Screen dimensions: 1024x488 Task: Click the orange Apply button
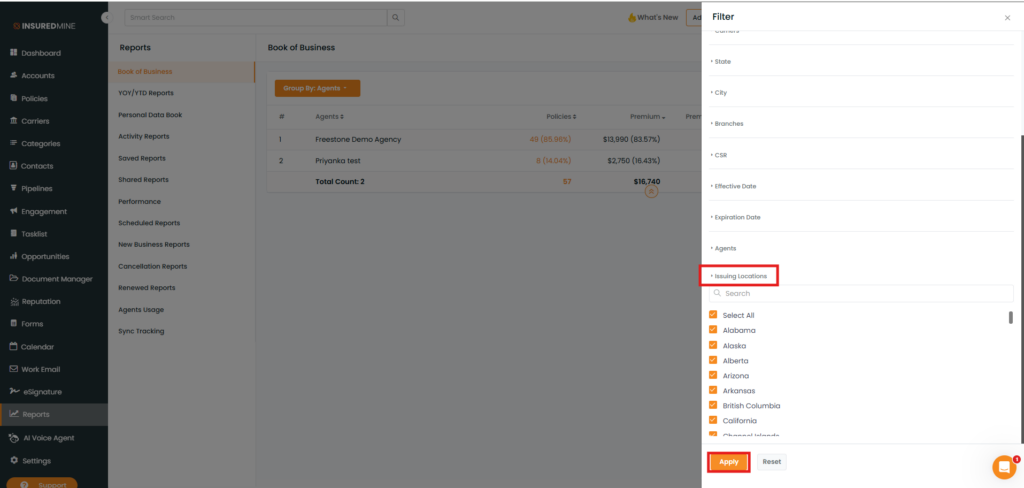(x=729, y=462)
